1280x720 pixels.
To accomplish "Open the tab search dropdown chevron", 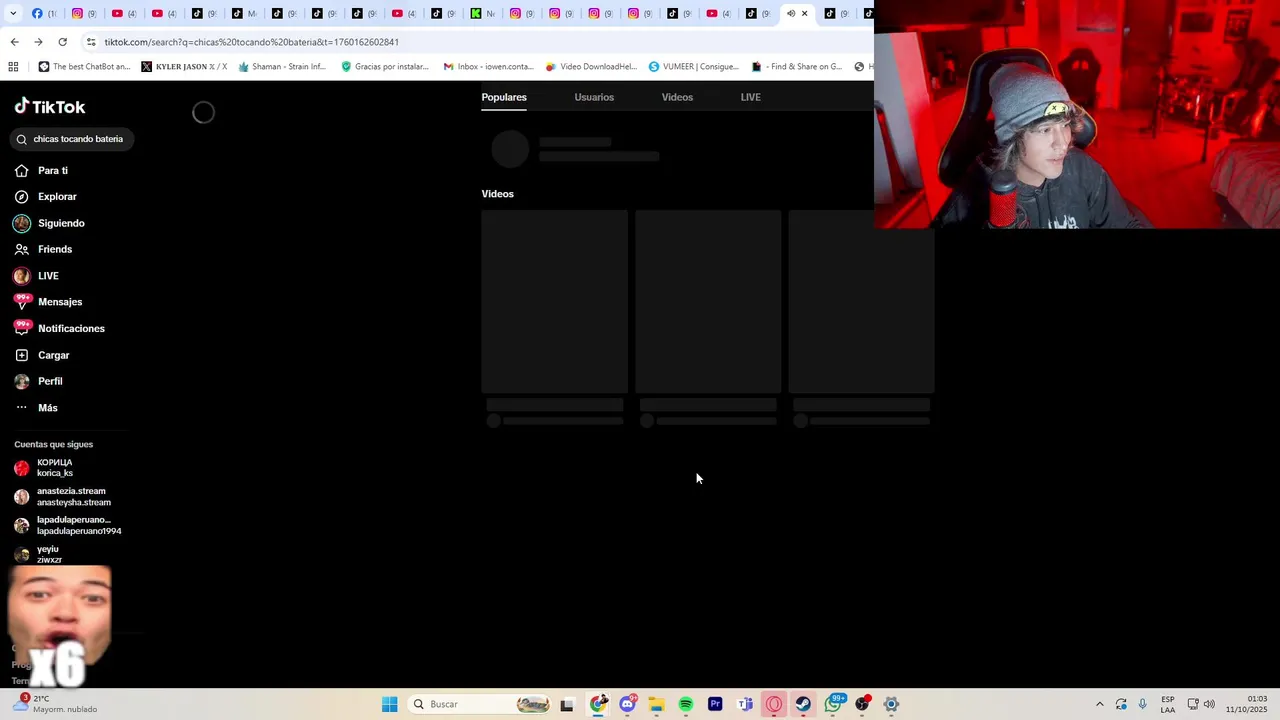I will (13, 14).
